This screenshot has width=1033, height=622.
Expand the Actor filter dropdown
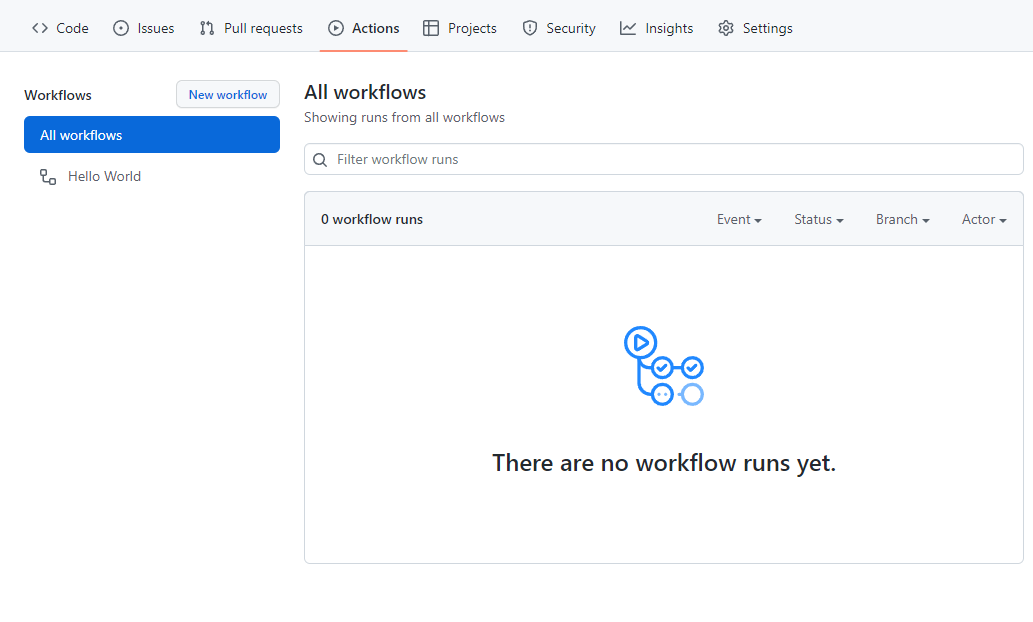click(984, 219)
